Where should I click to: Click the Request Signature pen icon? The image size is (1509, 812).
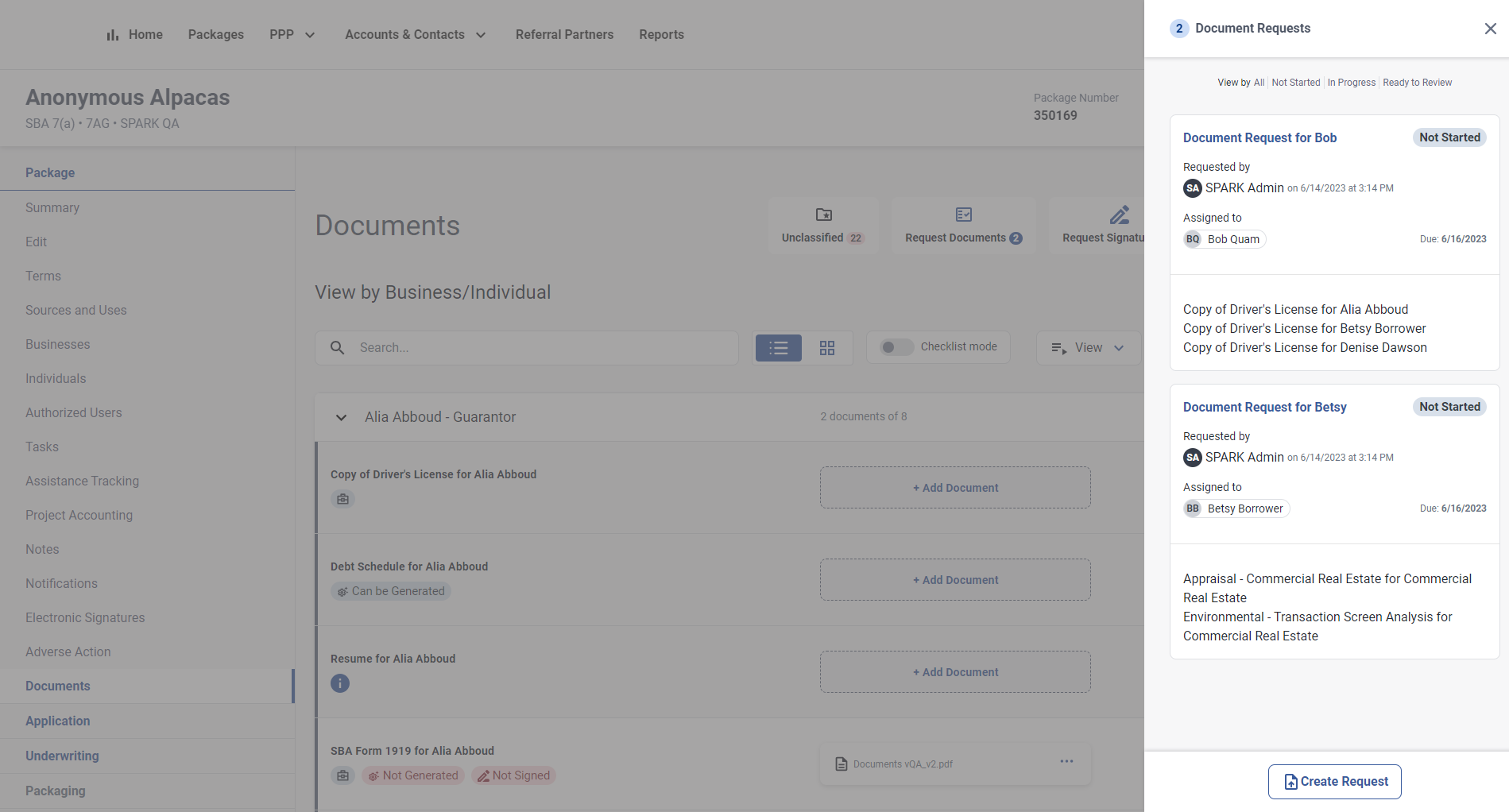coord(1119,215)
